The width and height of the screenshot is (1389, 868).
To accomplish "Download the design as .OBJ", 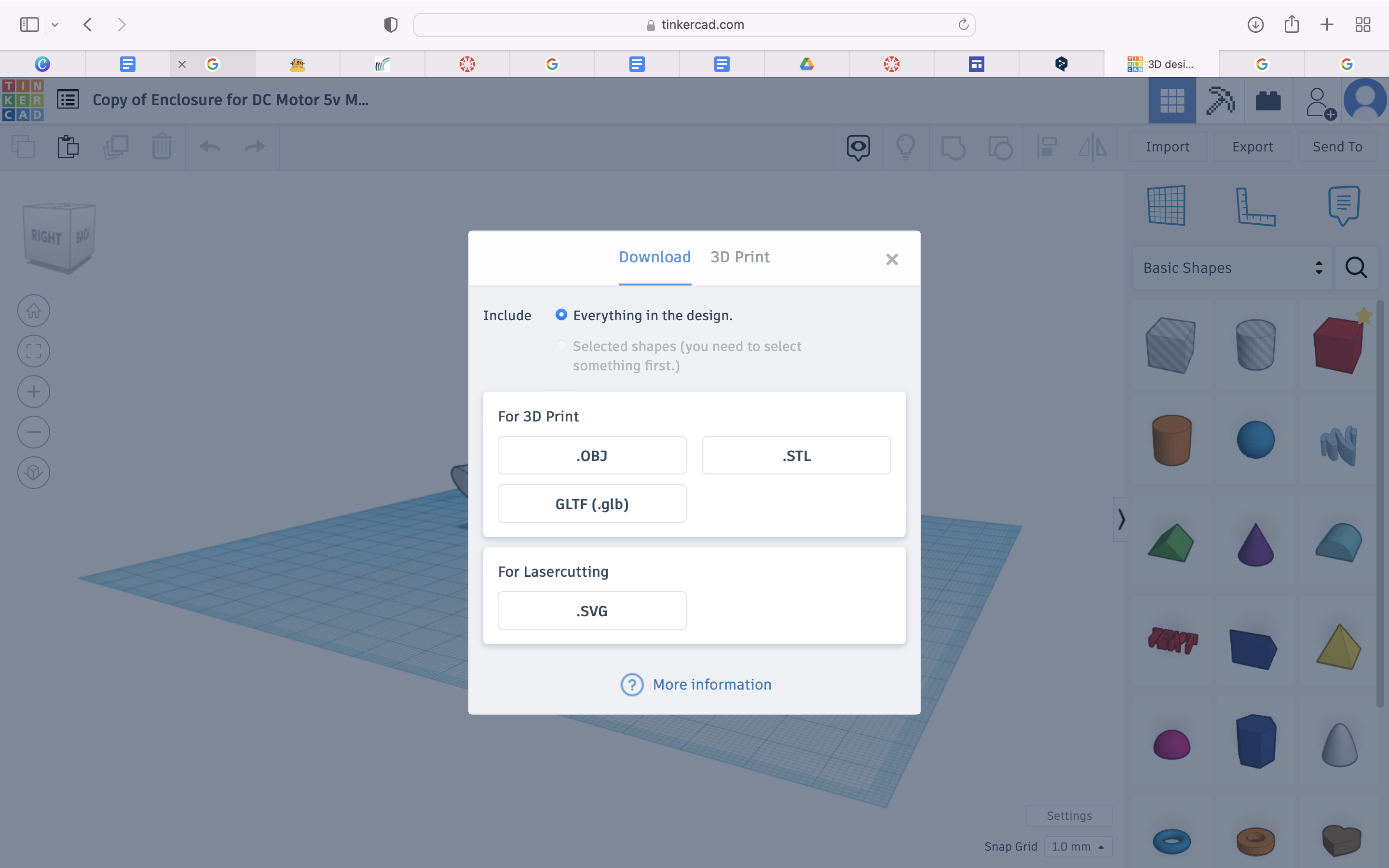I will (592, 455).
